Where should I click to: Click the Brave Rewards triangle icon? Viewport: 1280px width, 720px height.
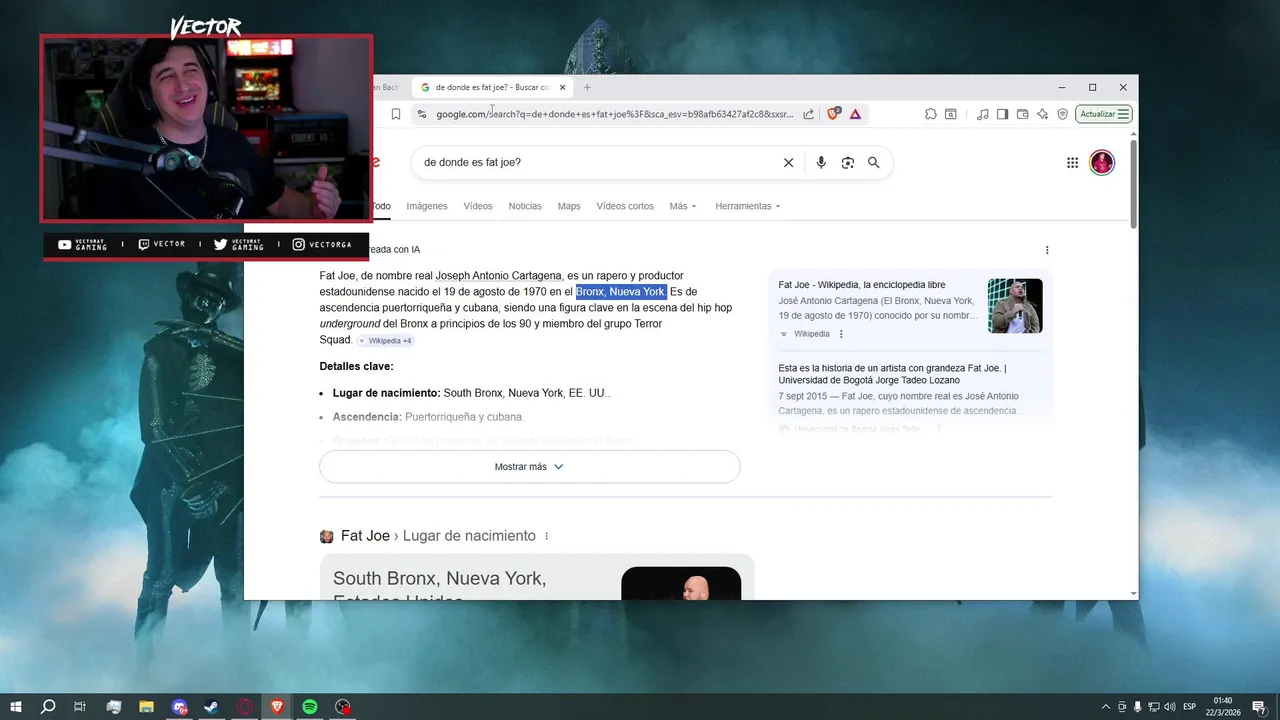pyautogui.click(x=855, y=114)
